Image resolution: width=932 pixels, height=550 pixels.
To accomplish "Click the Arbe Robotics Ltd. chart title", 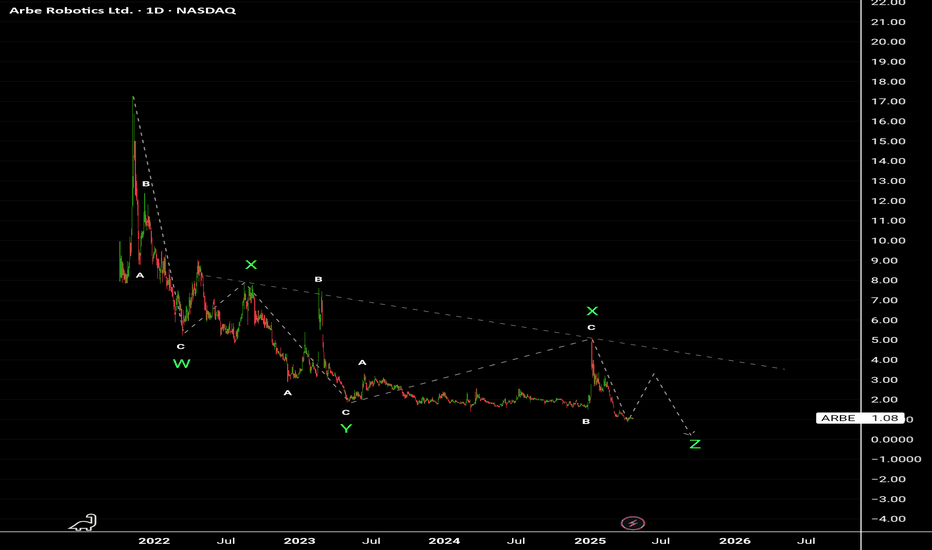I will pos(122,11).
